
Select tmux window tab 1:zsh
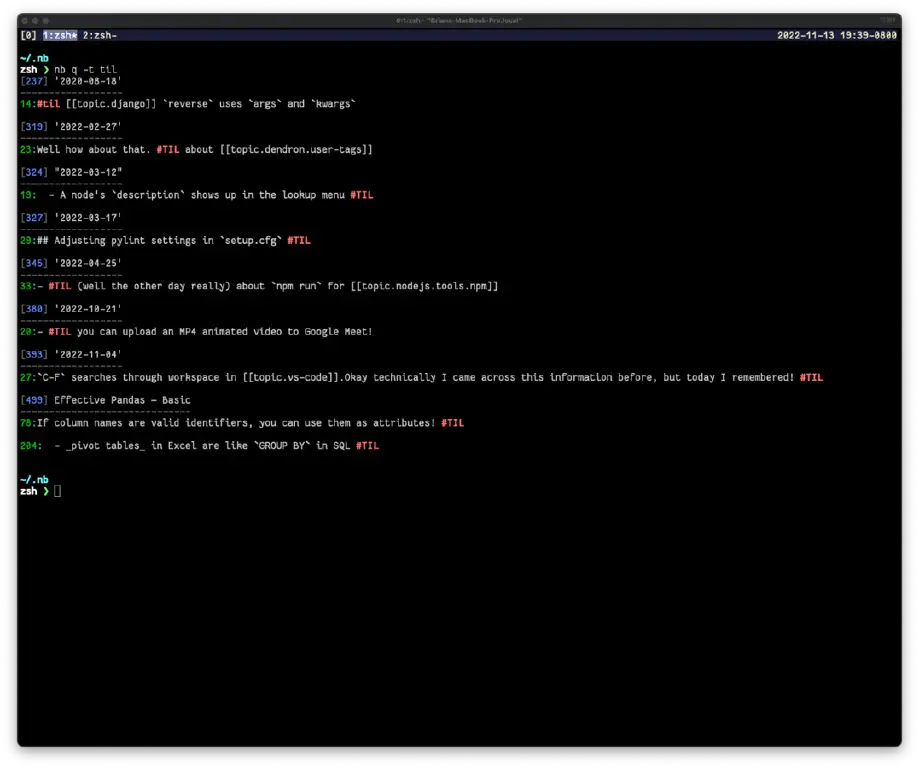(60, 35)
